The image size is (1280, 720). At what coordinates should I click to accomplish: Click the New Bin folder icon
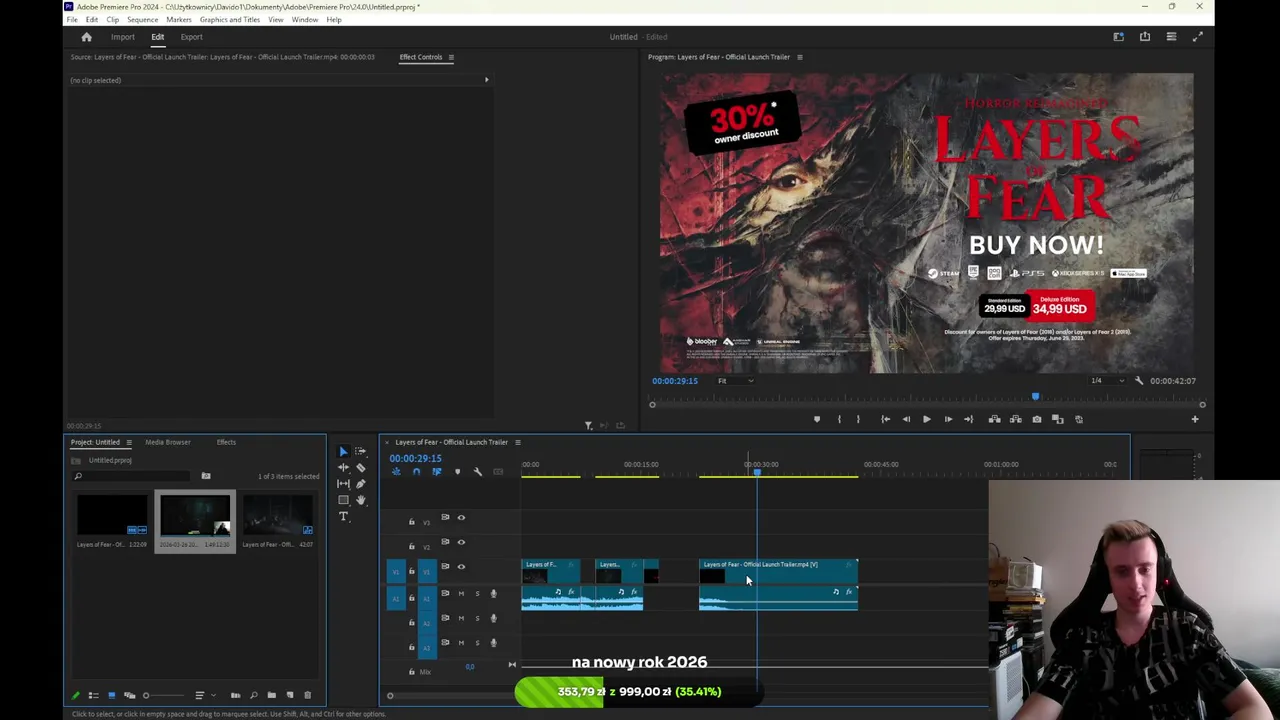272,695
